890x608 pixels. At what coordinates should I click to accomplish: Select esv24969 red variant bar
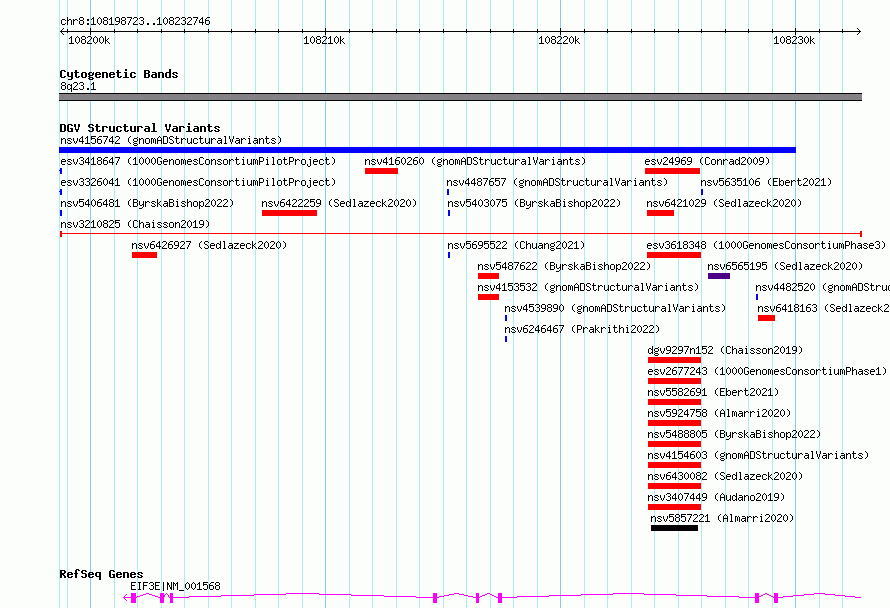pos(672,171)
